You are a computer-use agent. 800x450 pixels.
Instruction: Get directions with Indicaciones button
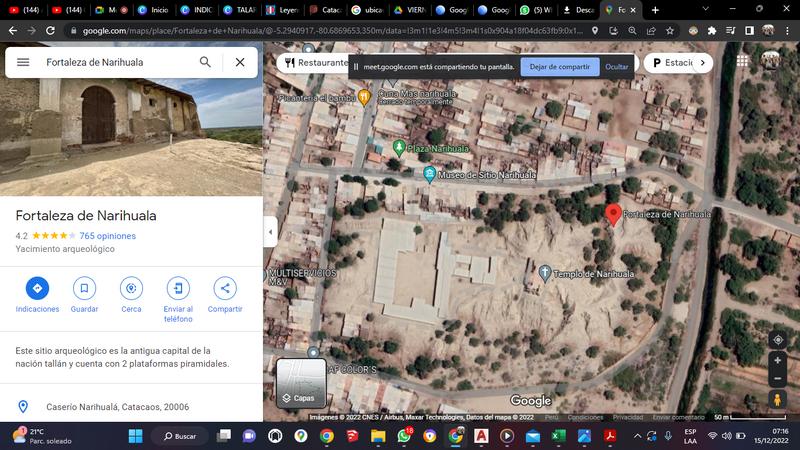click(37, 295)
